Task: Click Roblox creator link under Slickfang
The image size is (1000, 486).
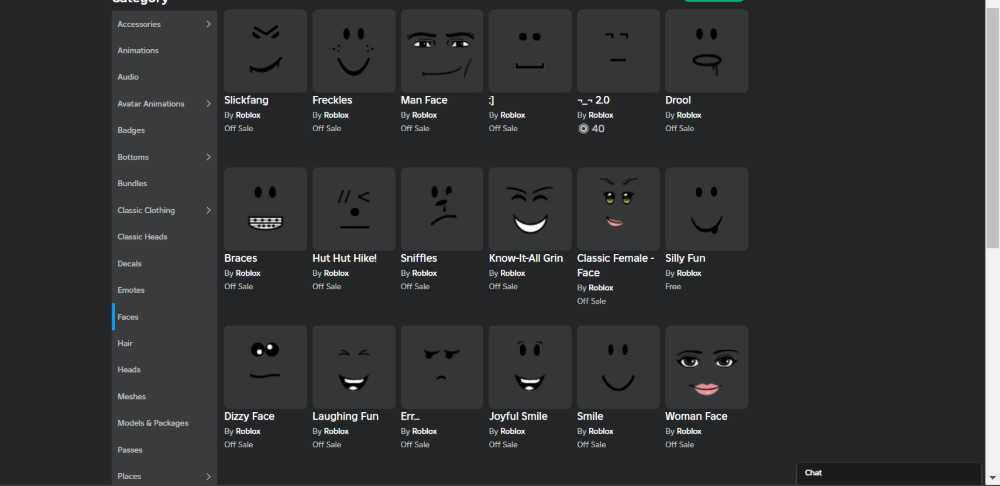Action: [248, 115]
